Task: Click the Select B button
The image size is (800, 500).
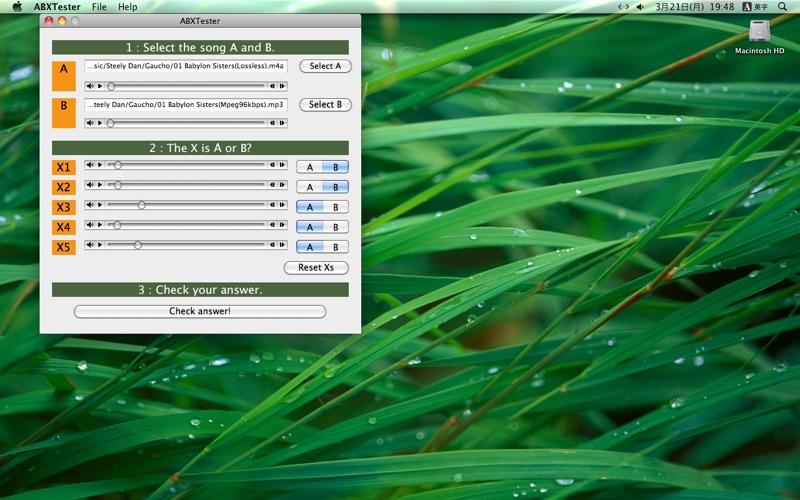Action: tap(325, 105)
